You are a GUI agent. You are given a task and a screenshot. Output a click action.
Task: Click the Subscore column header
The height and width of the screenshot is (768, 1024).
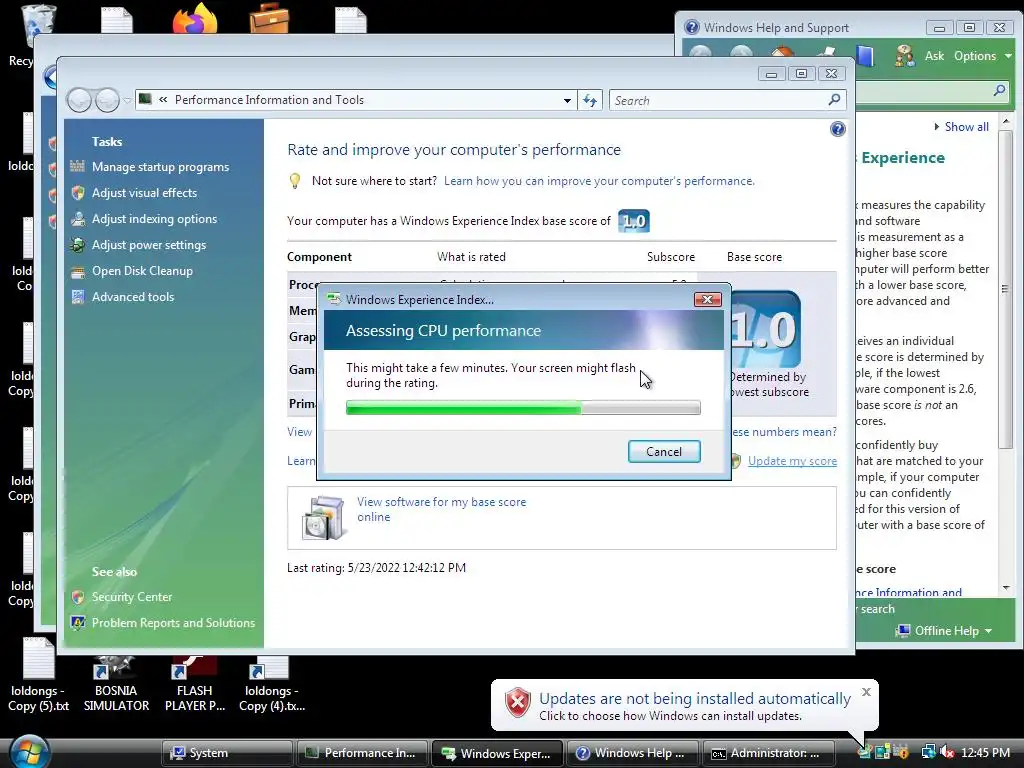click(x=671, y=257)
